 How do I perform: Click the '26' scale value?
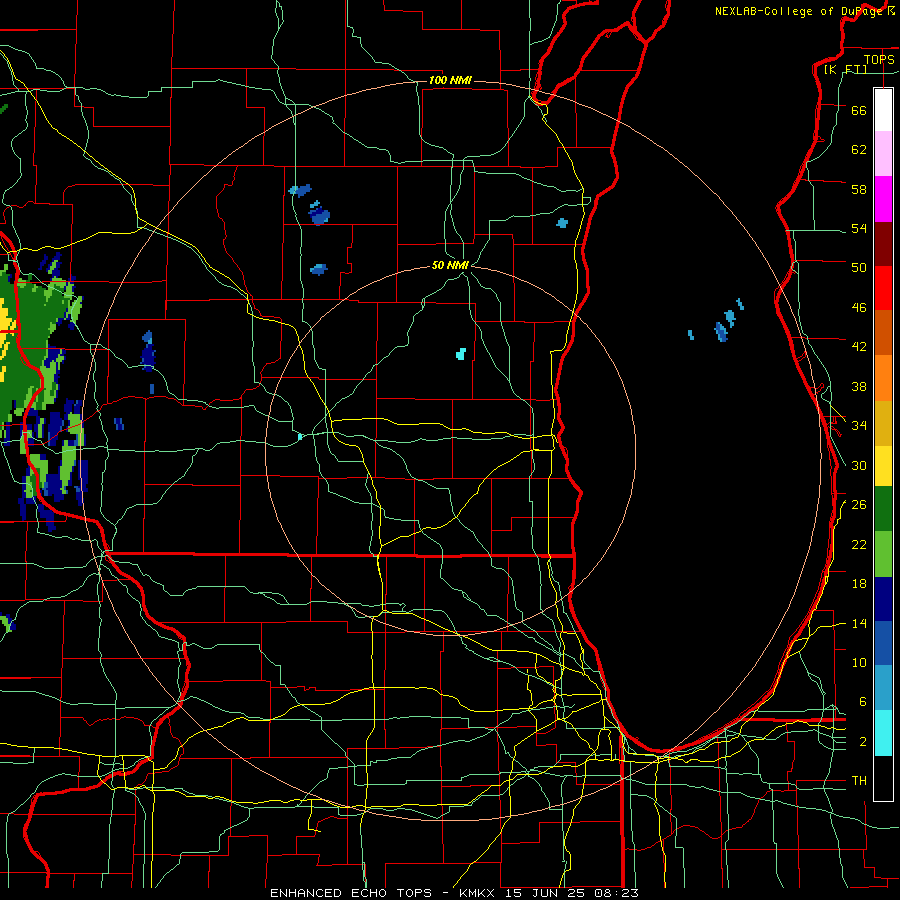859,505
